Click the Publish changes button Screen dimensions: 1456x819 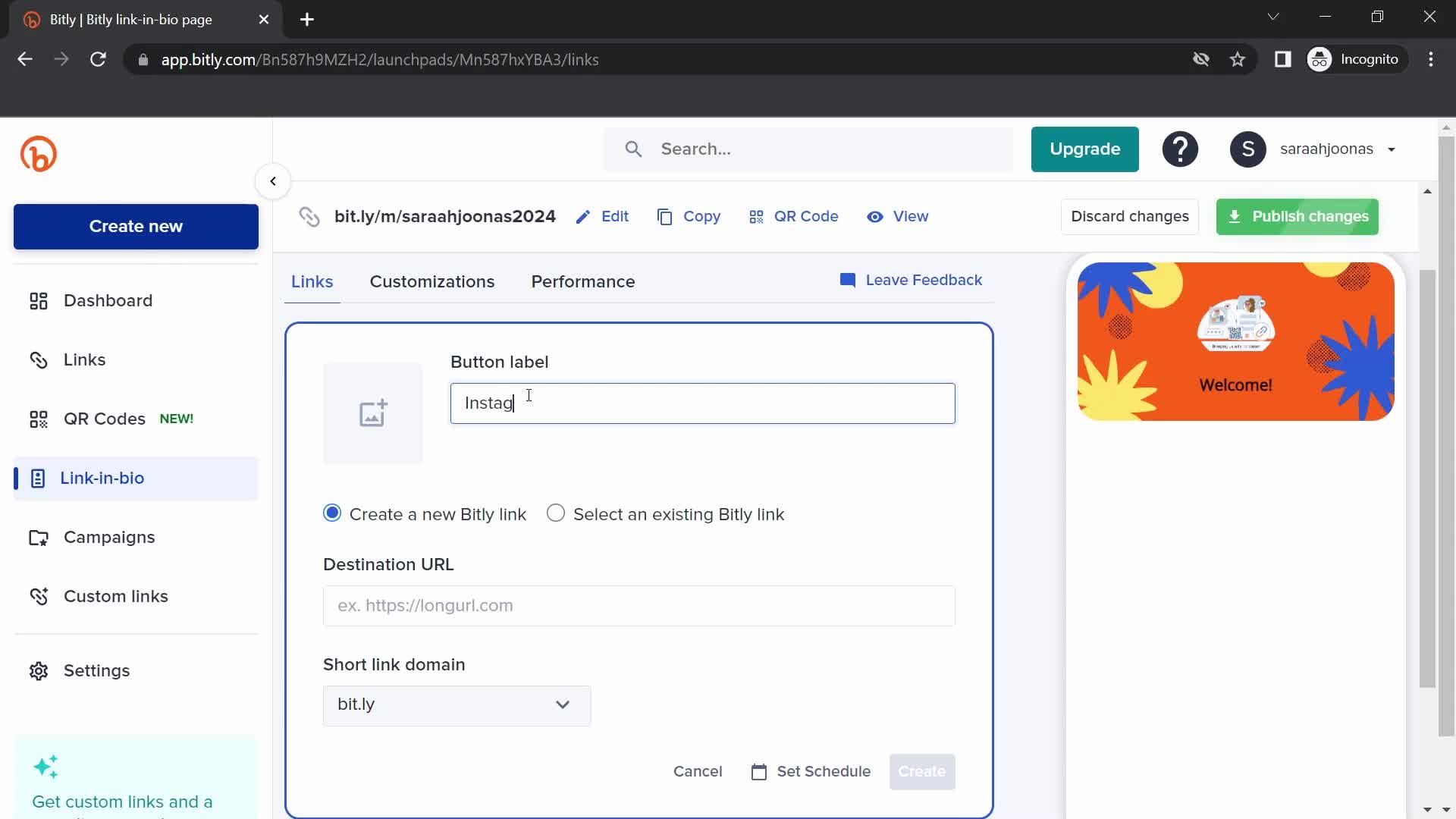point(1297,216)
